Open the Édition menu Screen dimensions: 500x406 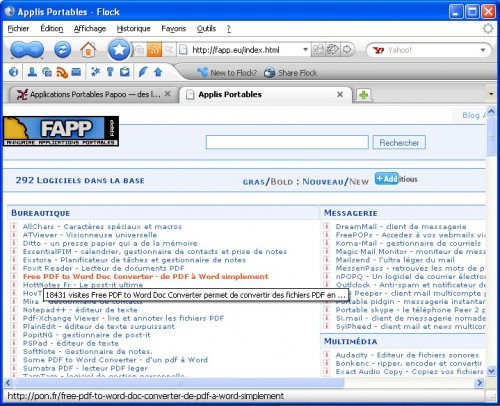coord(52,29)
